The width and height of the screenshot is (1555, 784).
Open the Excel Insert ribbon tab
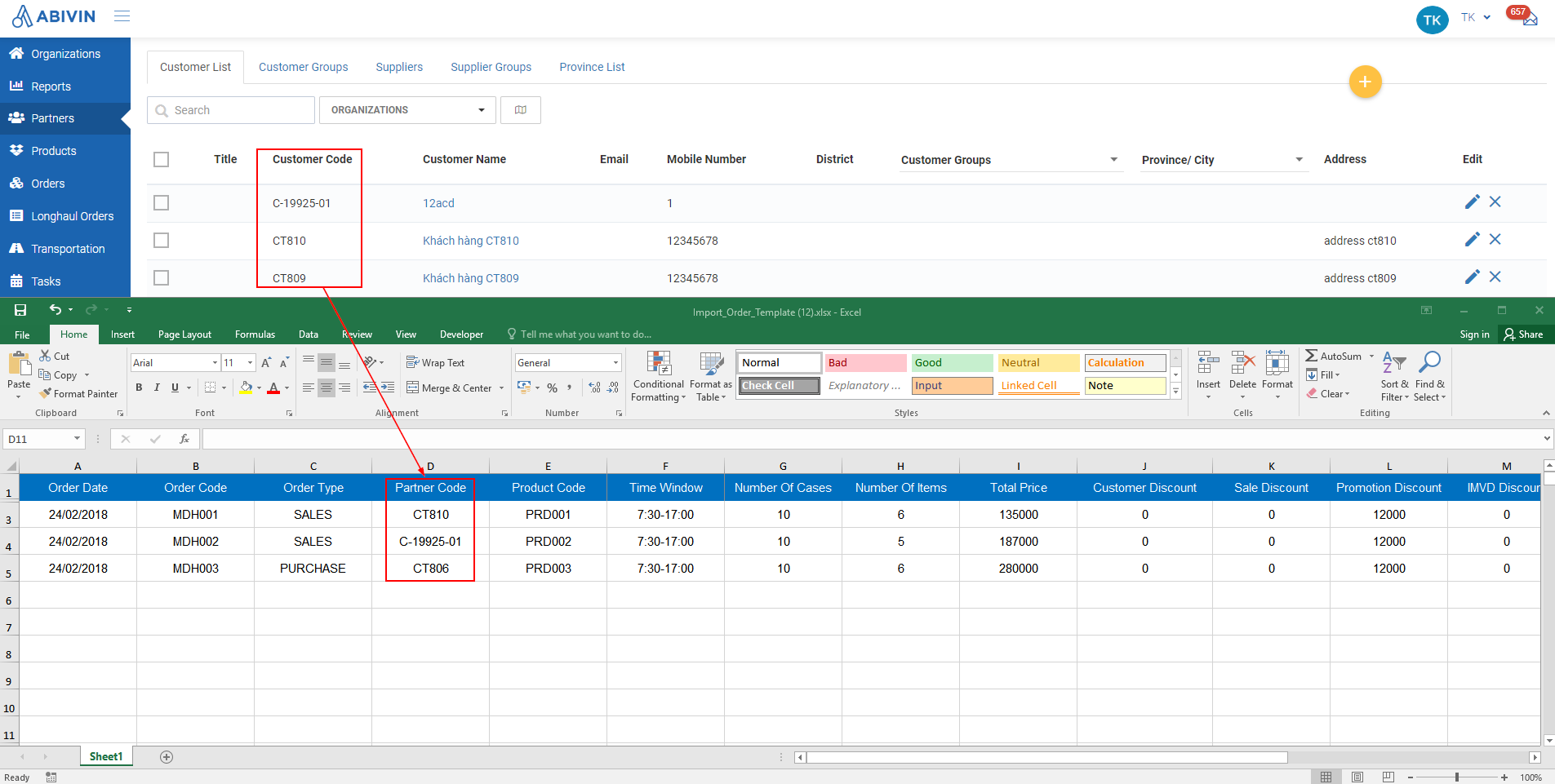point(122,334)
